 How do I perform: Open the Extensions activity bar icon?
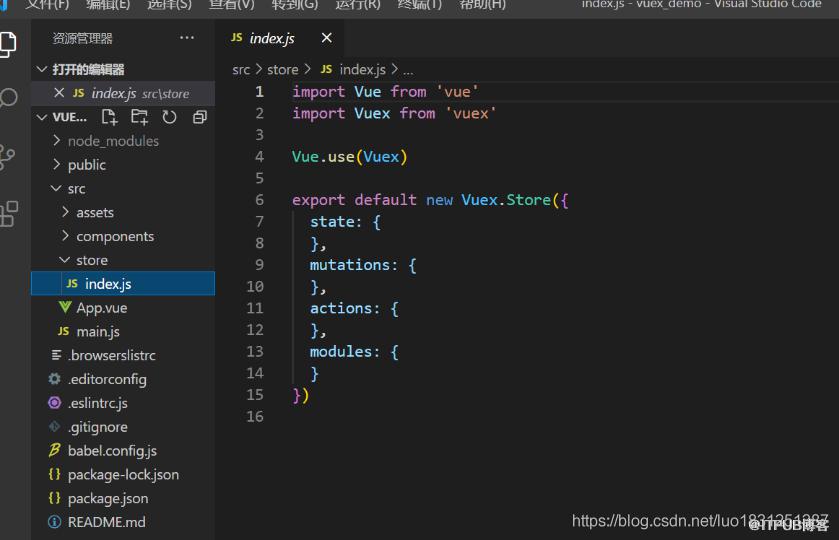(9, 214)
